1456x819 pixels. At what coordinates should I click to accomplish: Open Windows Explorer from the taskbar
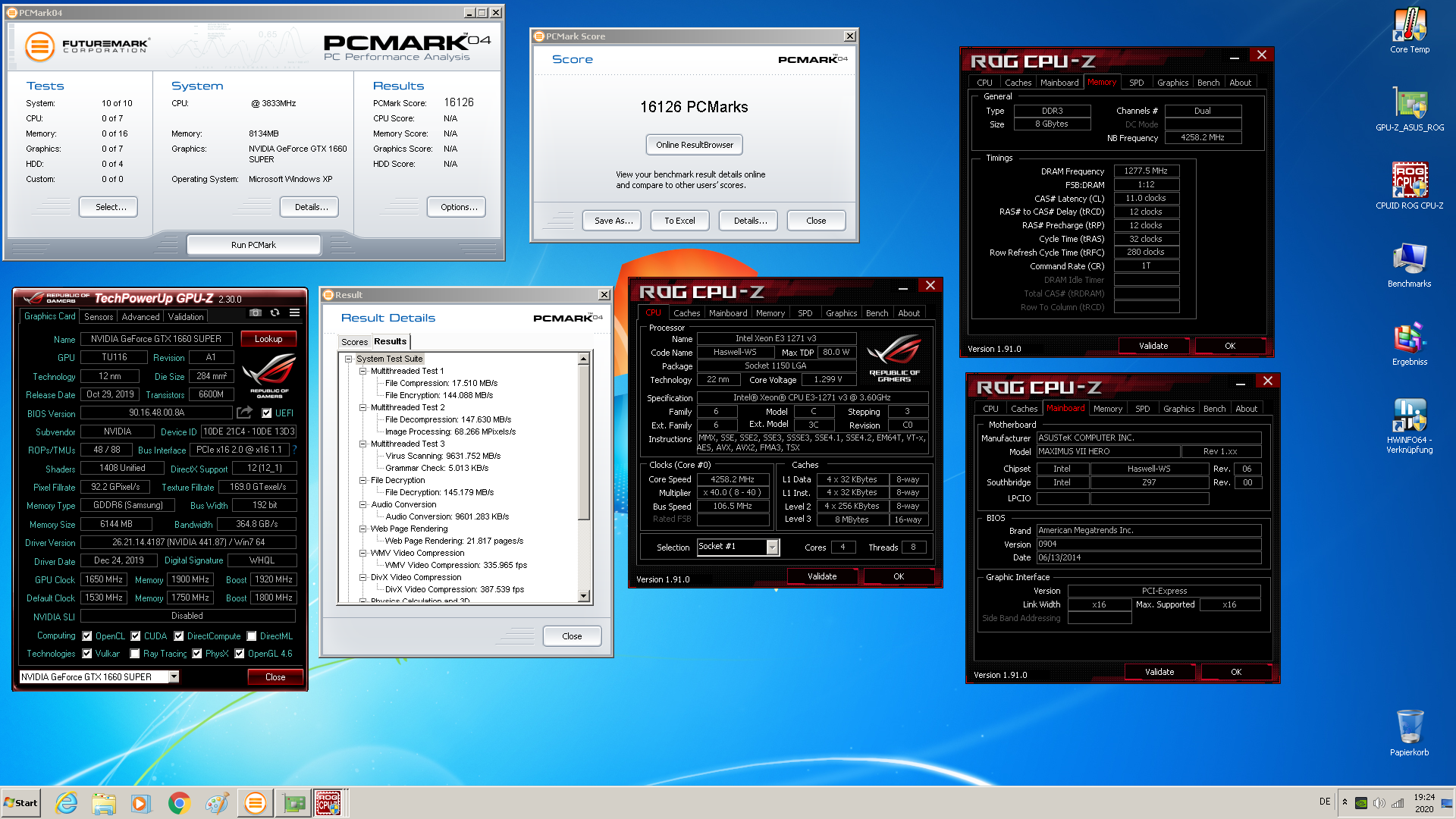click(x=104, y=803)
